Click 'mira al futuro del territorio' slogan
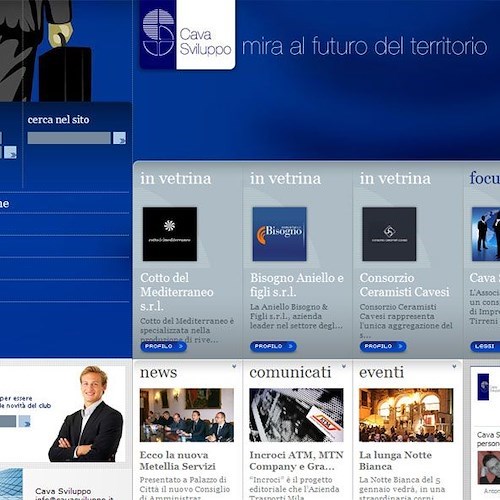500x500 pixels. pos(364,46)
